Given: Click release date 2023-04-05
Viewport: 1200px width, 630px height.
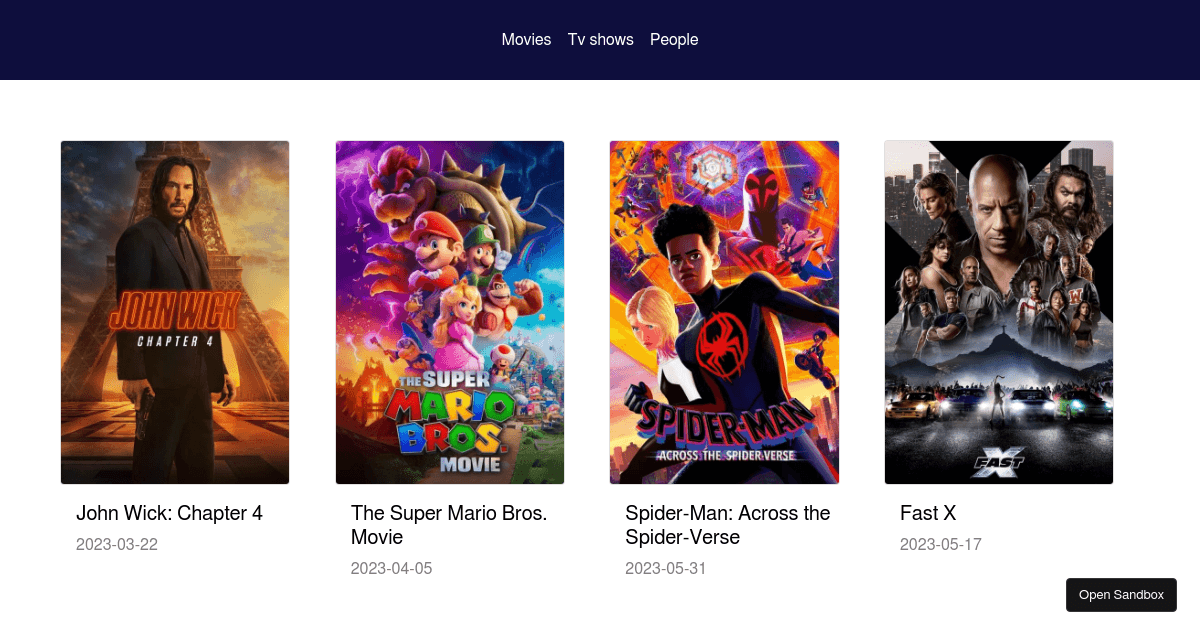Looking at the screenshot, I should click(392, 569).
